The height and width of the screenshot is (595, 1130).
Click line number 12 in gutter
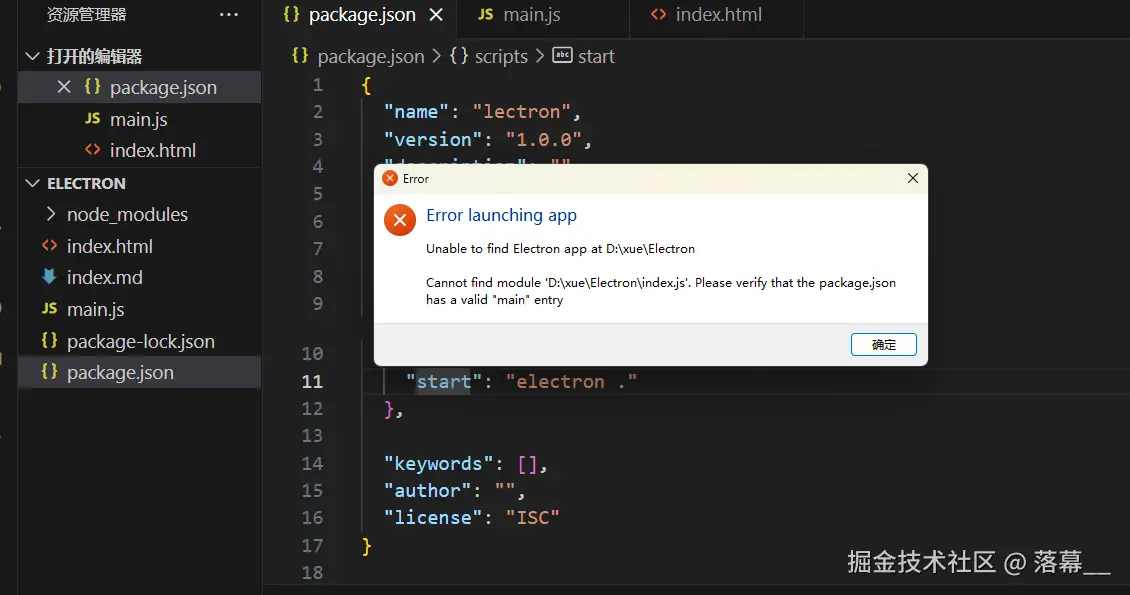[x=312, y=409]
